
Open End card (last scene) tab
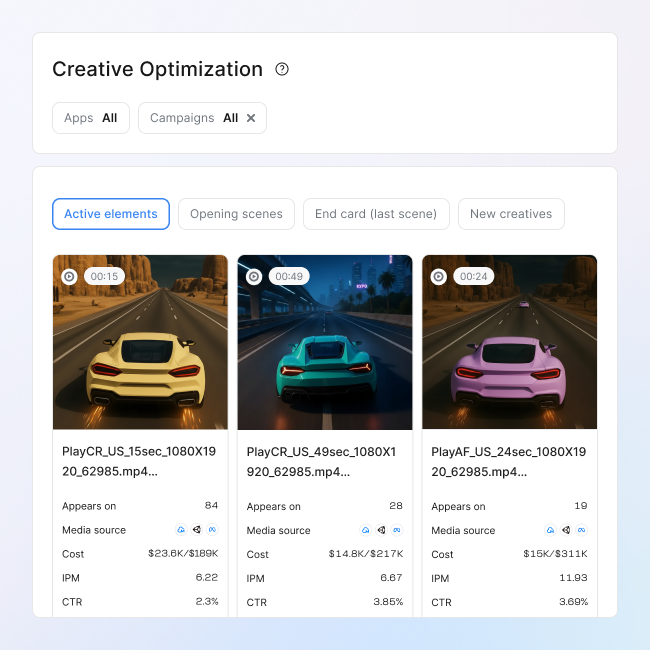[376, 214]
